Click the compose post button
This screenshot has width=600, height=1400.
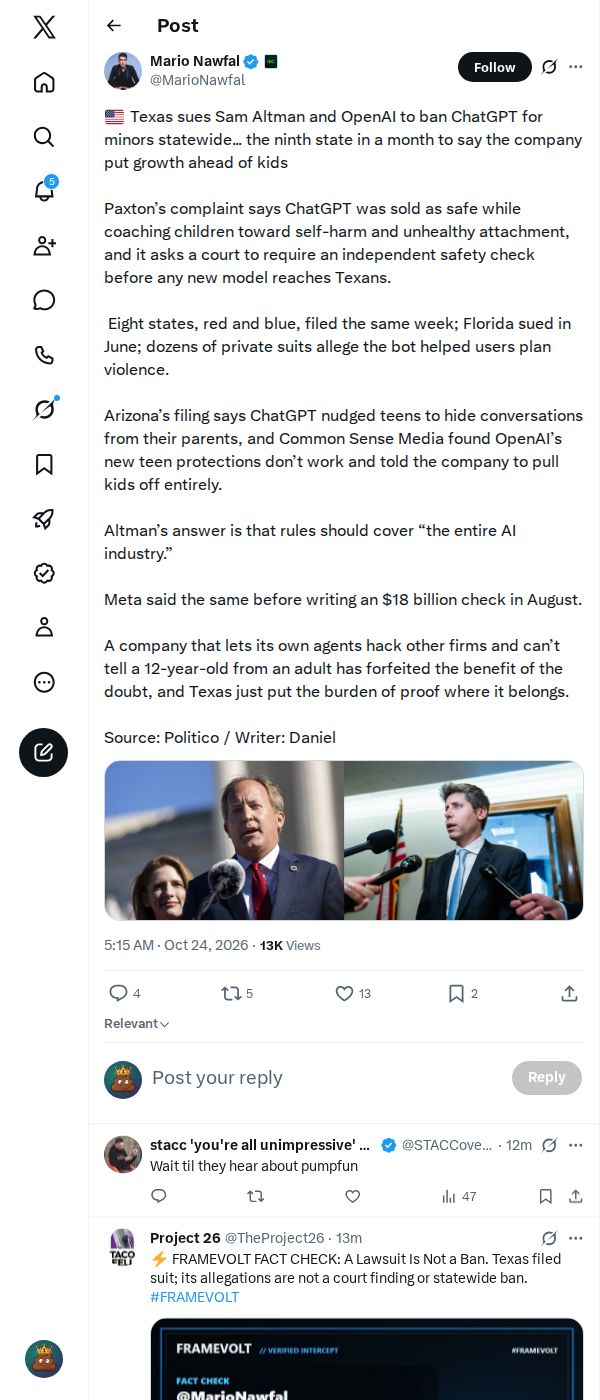point(44,753)
